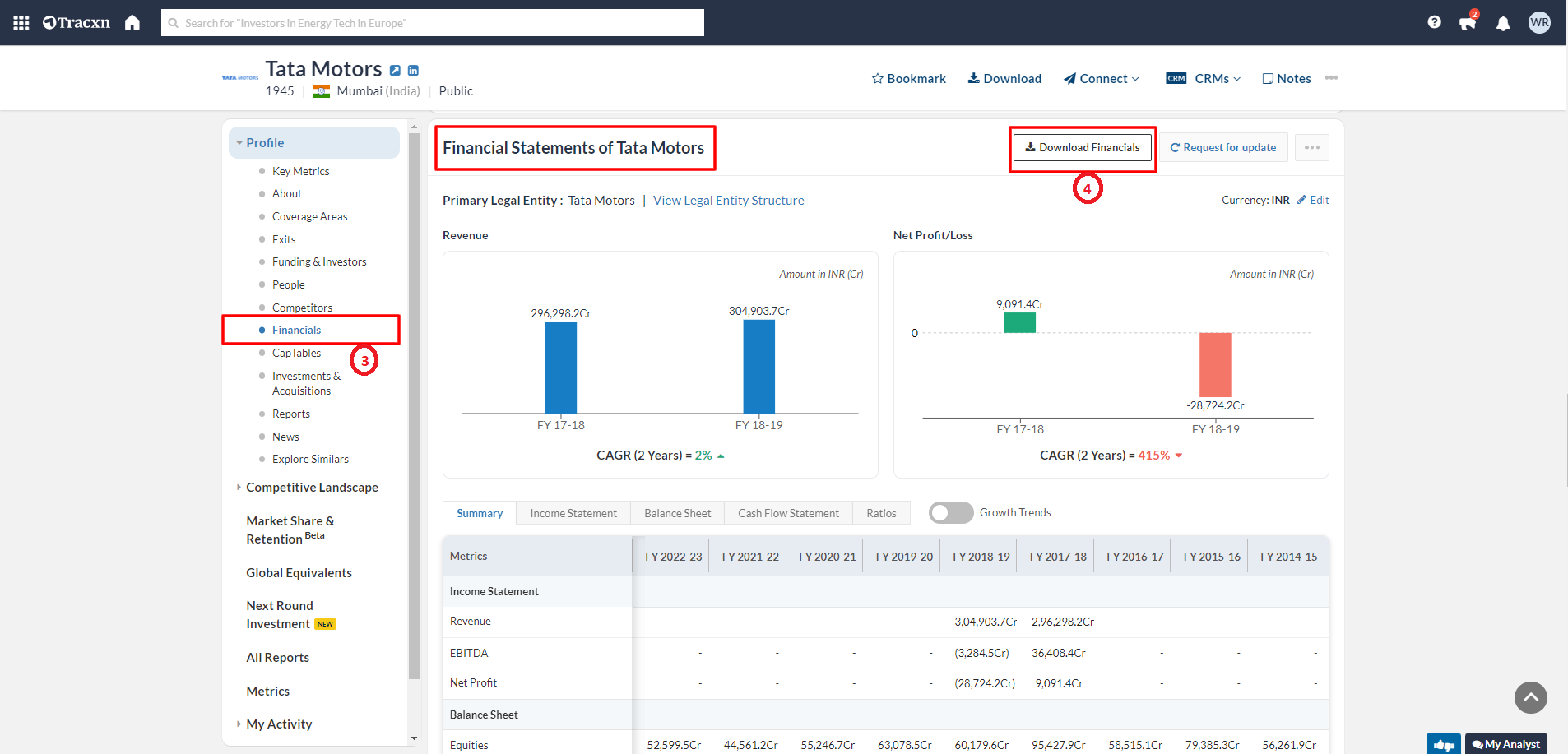Click the Tracxn logo
Image resolution: width=1568 pixels, height=754 pixels.
[77, 22]
